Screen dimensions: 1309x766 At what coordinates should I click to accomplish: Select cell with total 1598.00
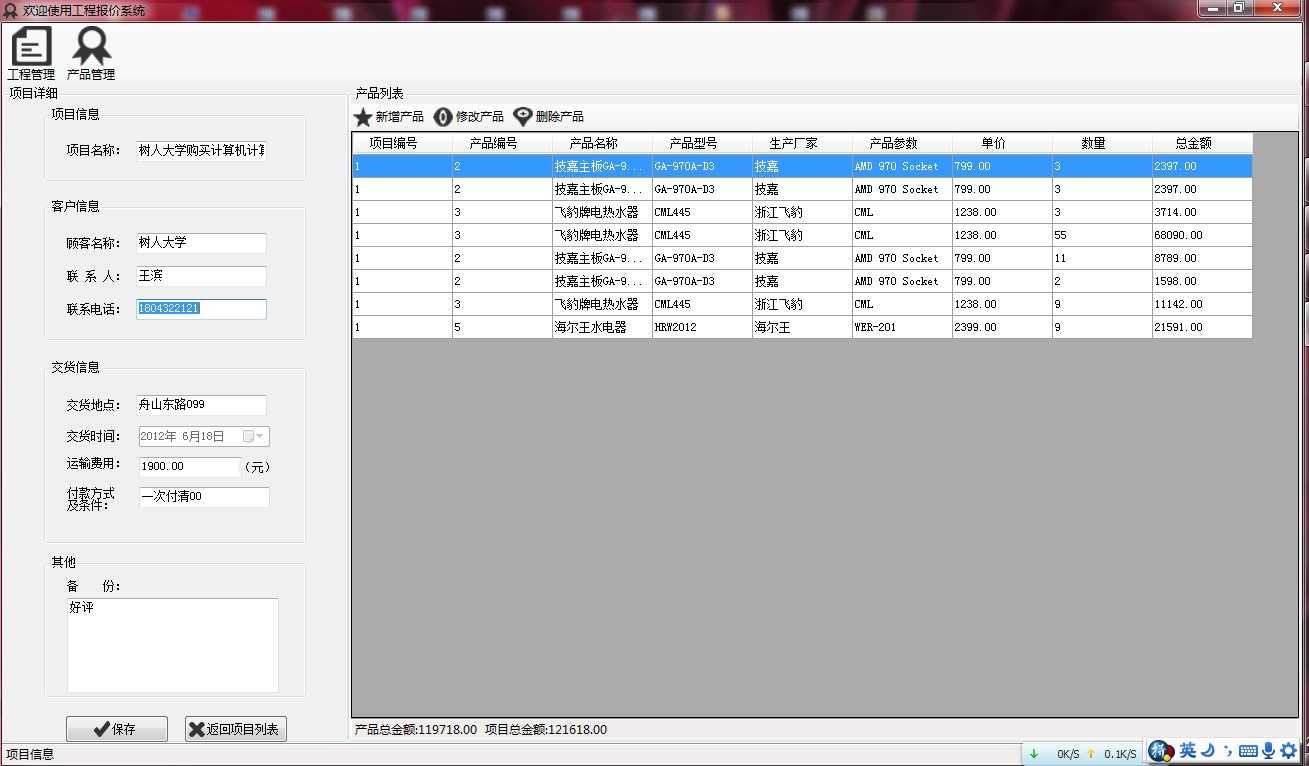point(1202,281)
